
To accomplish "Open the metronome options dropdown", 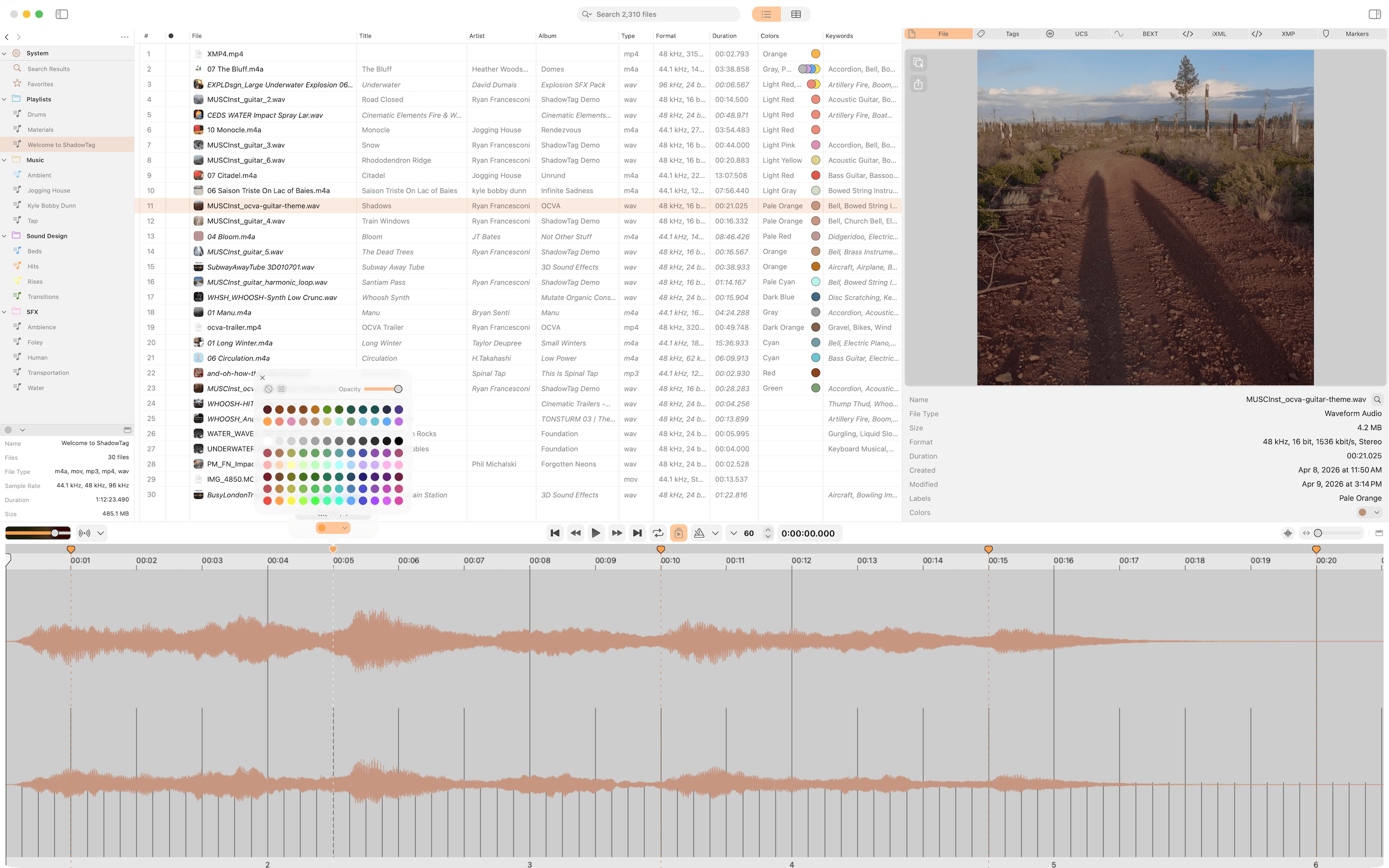I will pyautogui.click(x=715, y=533).
